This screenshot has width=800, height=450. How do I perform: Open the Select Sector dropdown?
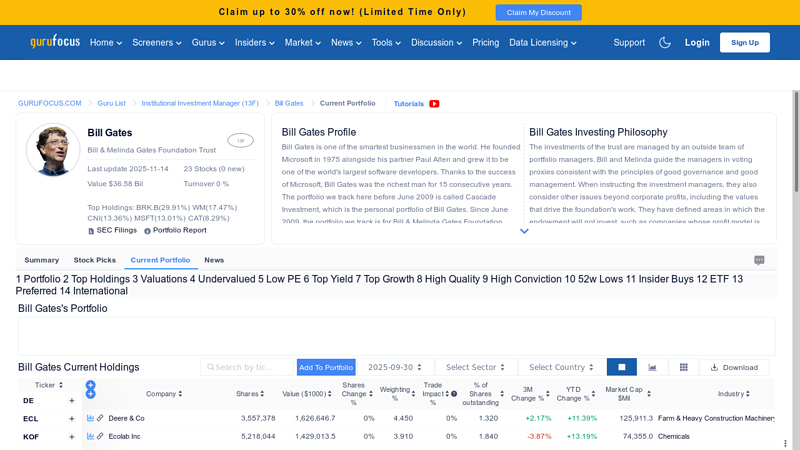pos(475,367)
